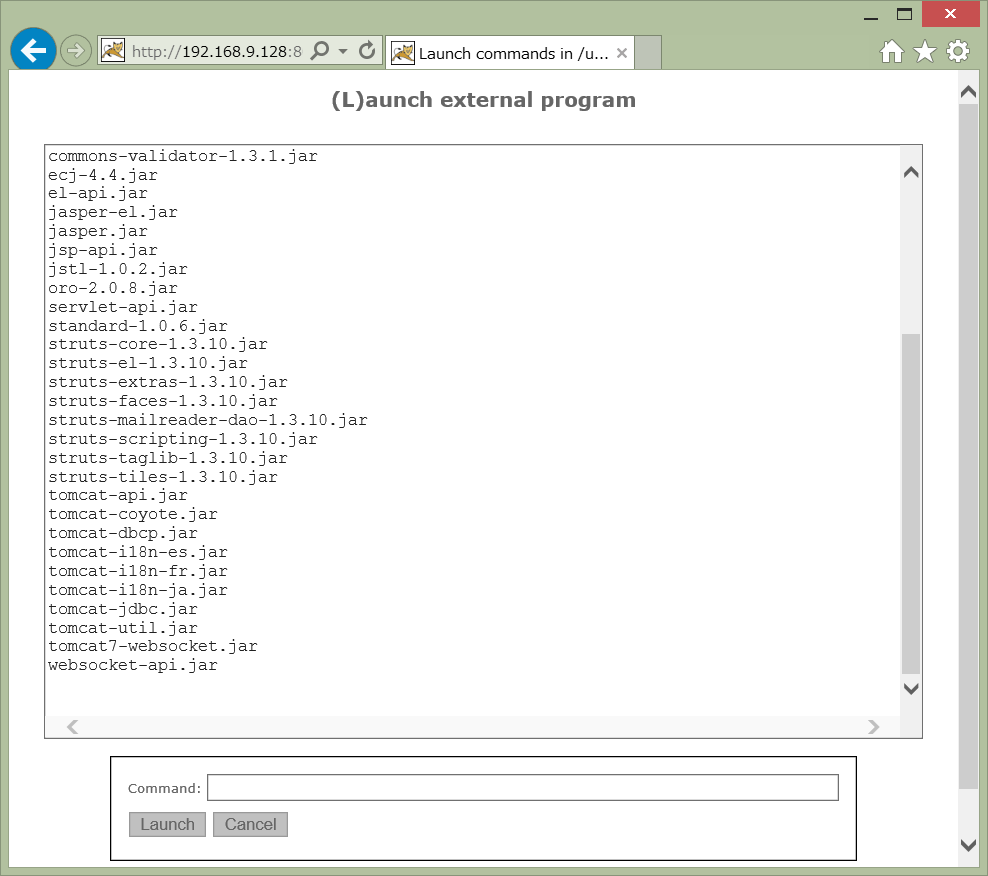Click output box scroll-right arrow
The height and width of the screenshot is (876, 988).
tap(873, 727)
